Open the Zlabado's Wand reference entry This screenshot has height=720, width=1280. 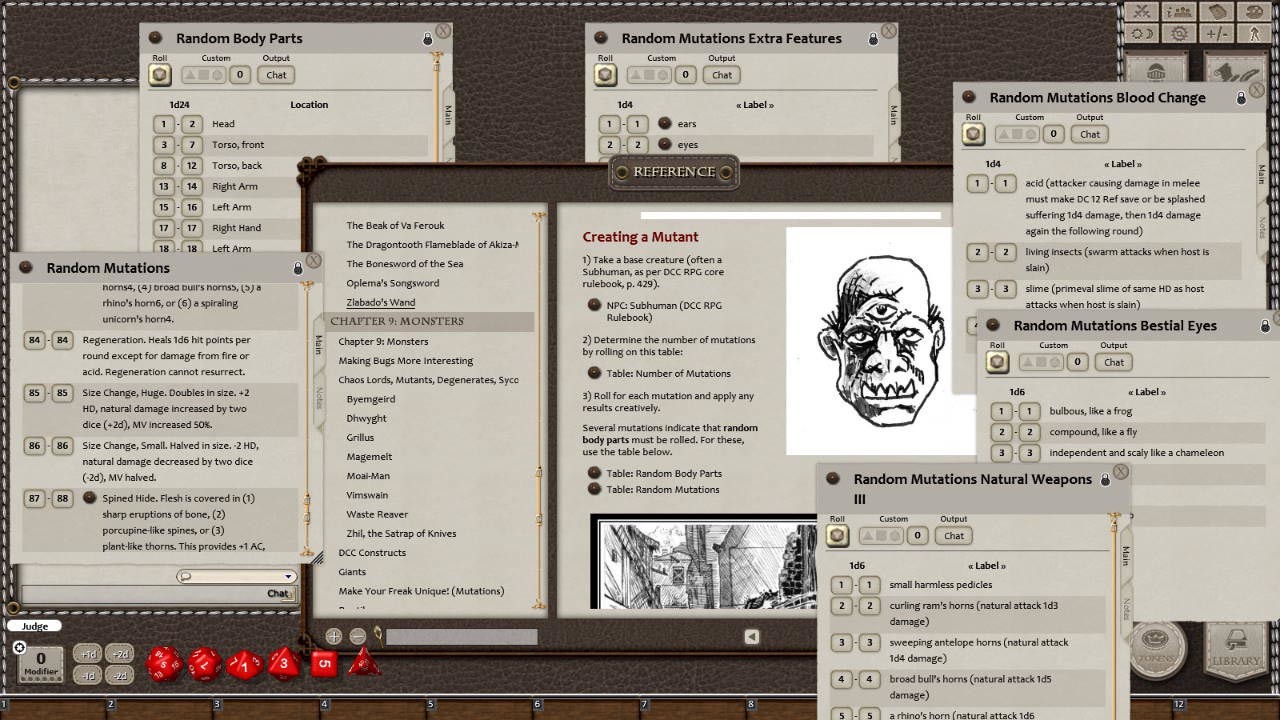pyautogui.click(x=379, y=301)
